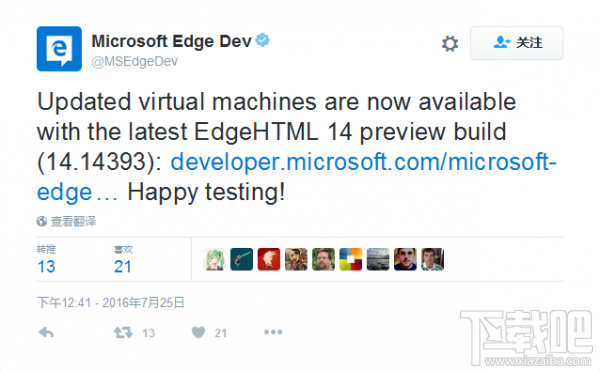Open the retweet count 13
Image resolution: width=600 pixels, height=371 pixels.
46,267
